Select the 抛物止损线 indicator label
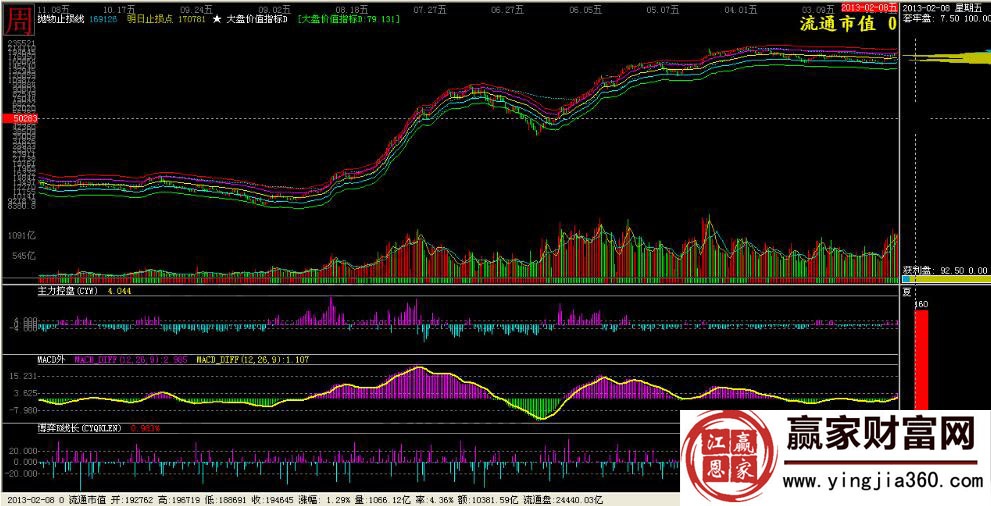The height and width of the screenshot is (506, 991). [60, 18]
